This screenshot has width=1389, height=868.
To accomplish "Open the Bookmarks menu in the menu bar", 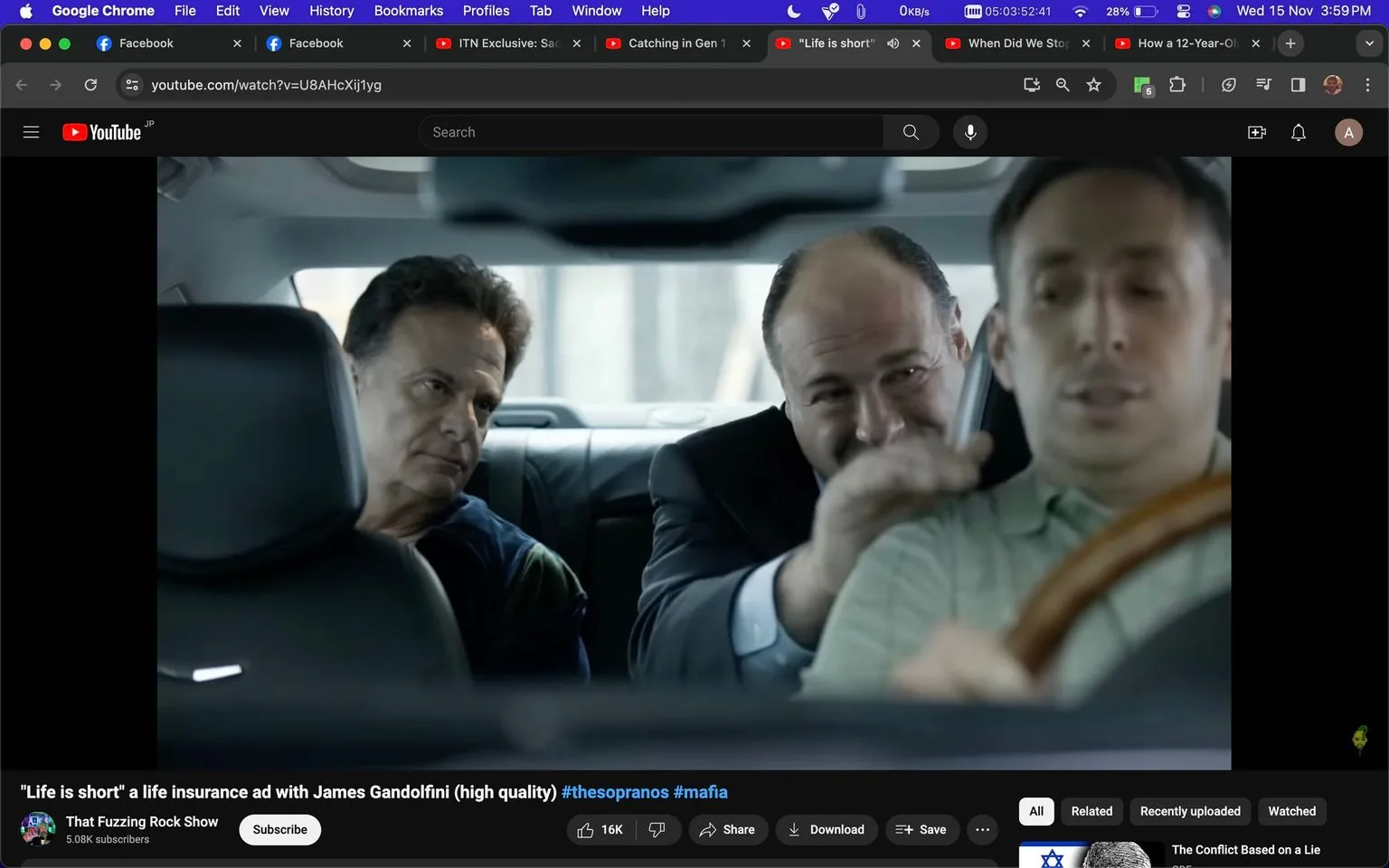I will (408, 11).
